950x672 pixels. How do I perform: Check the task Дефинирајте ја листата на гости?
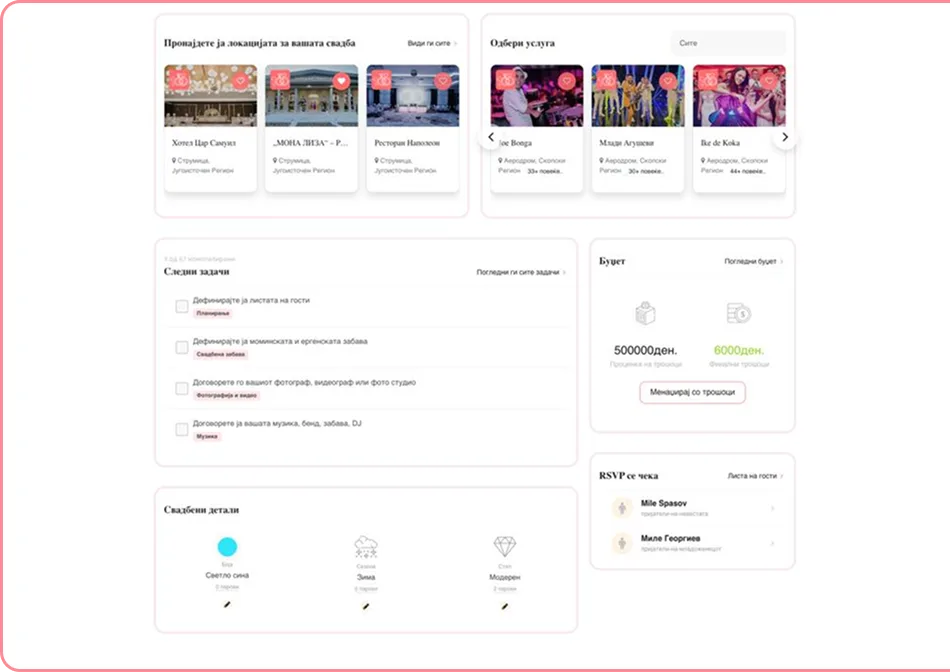[182, 306]
